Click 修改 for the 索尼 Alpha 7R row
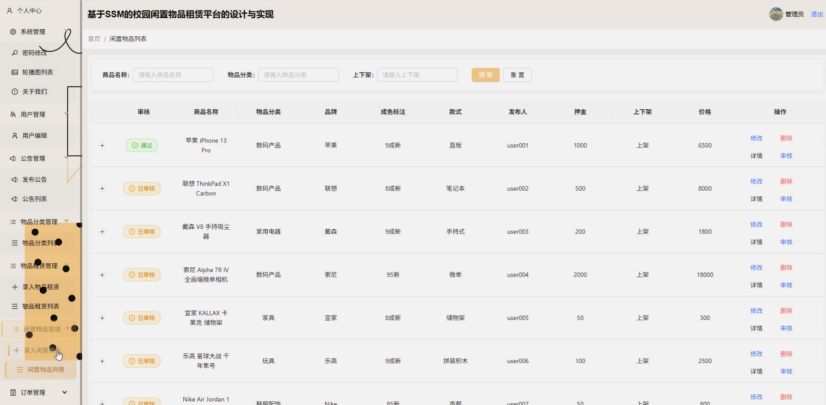826x405 pixels. tap(756, 268)
